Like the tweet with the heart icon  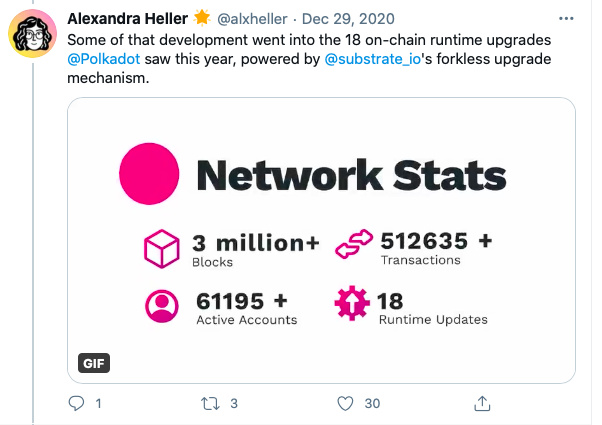click(x=345, y=404)
